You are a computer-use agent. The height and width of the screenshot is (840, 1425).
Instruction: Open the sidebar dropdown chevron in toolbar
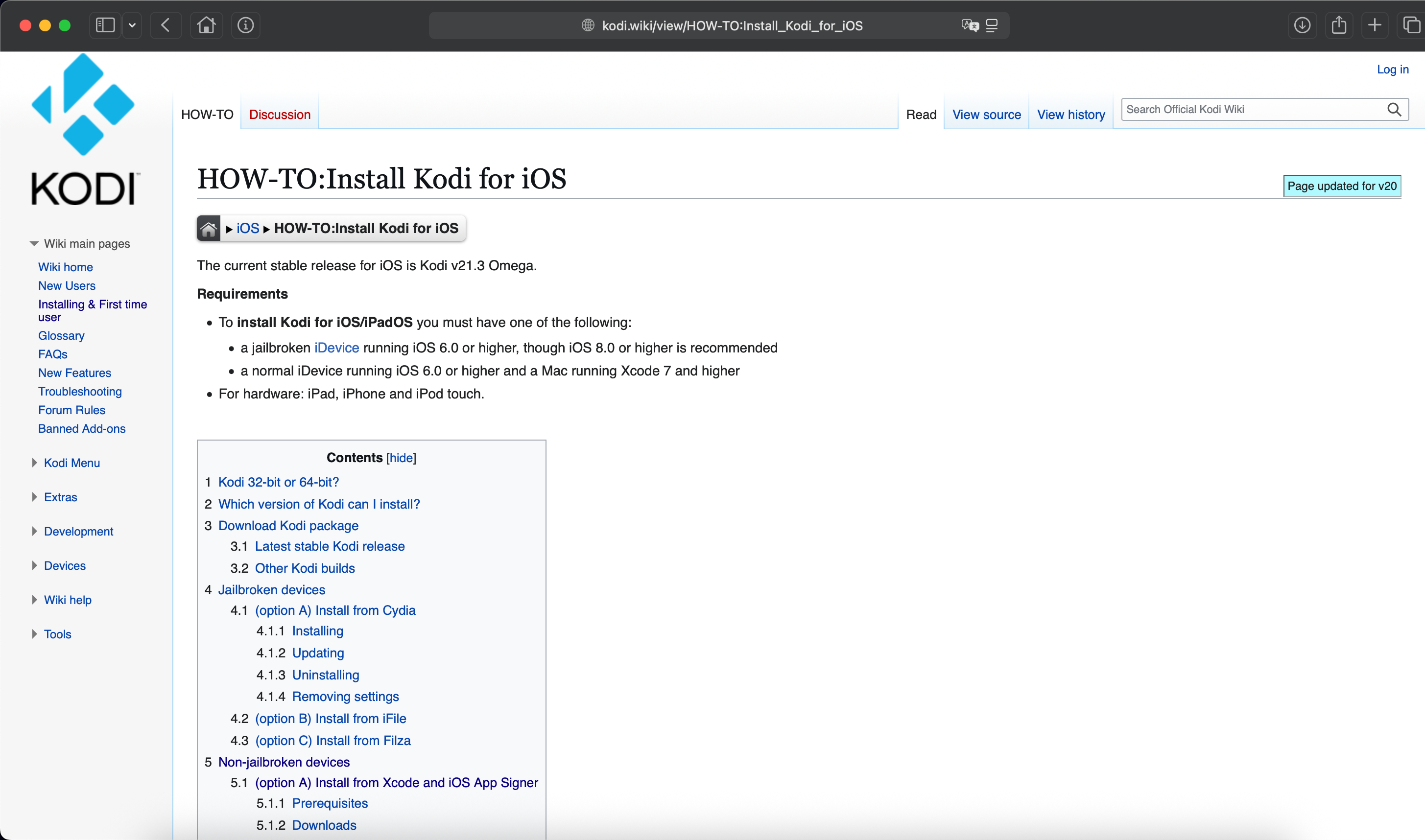[132, 25]
